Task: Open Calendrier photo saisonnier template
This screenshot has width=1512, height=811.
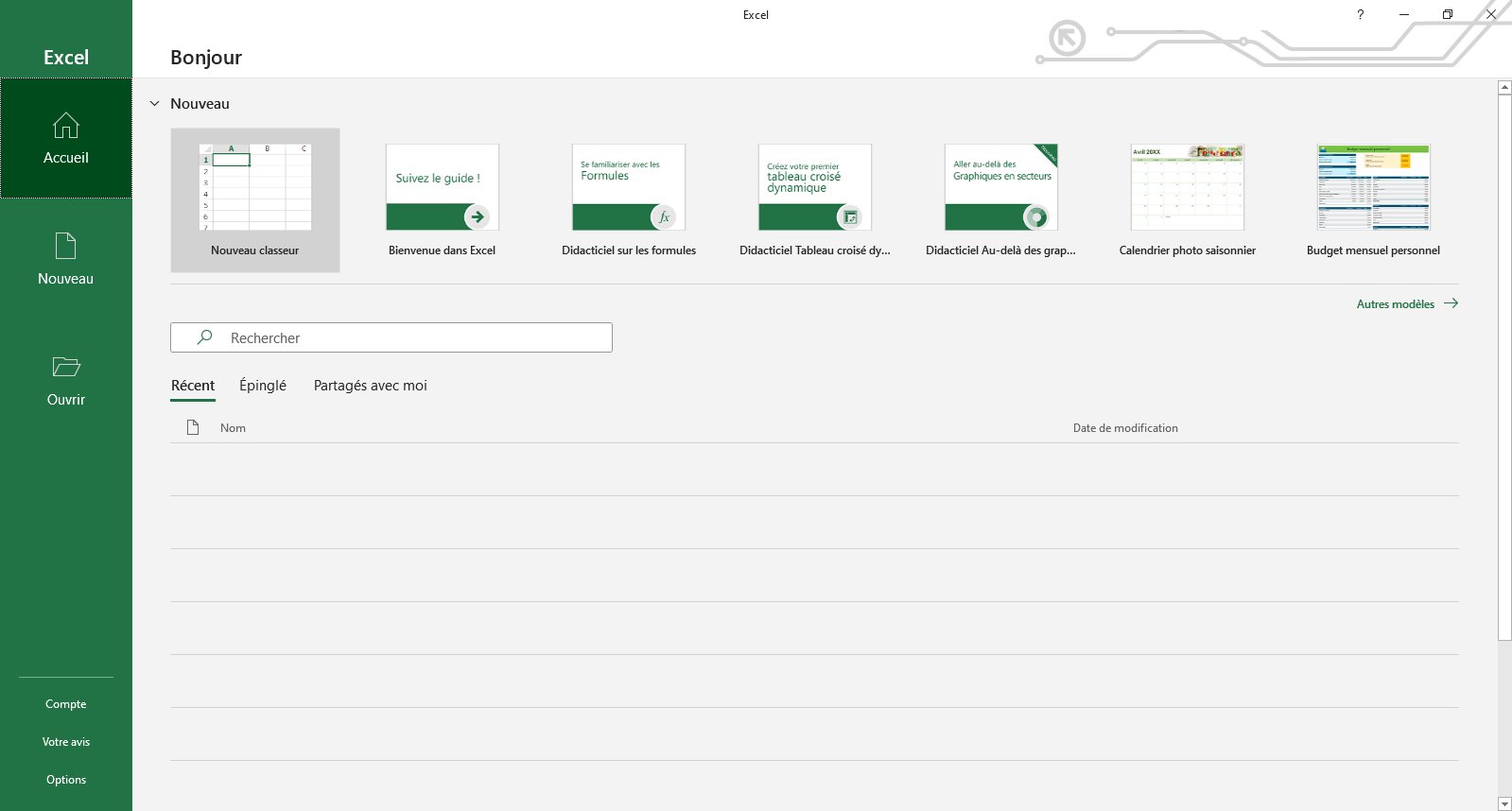Action: 1188,200
